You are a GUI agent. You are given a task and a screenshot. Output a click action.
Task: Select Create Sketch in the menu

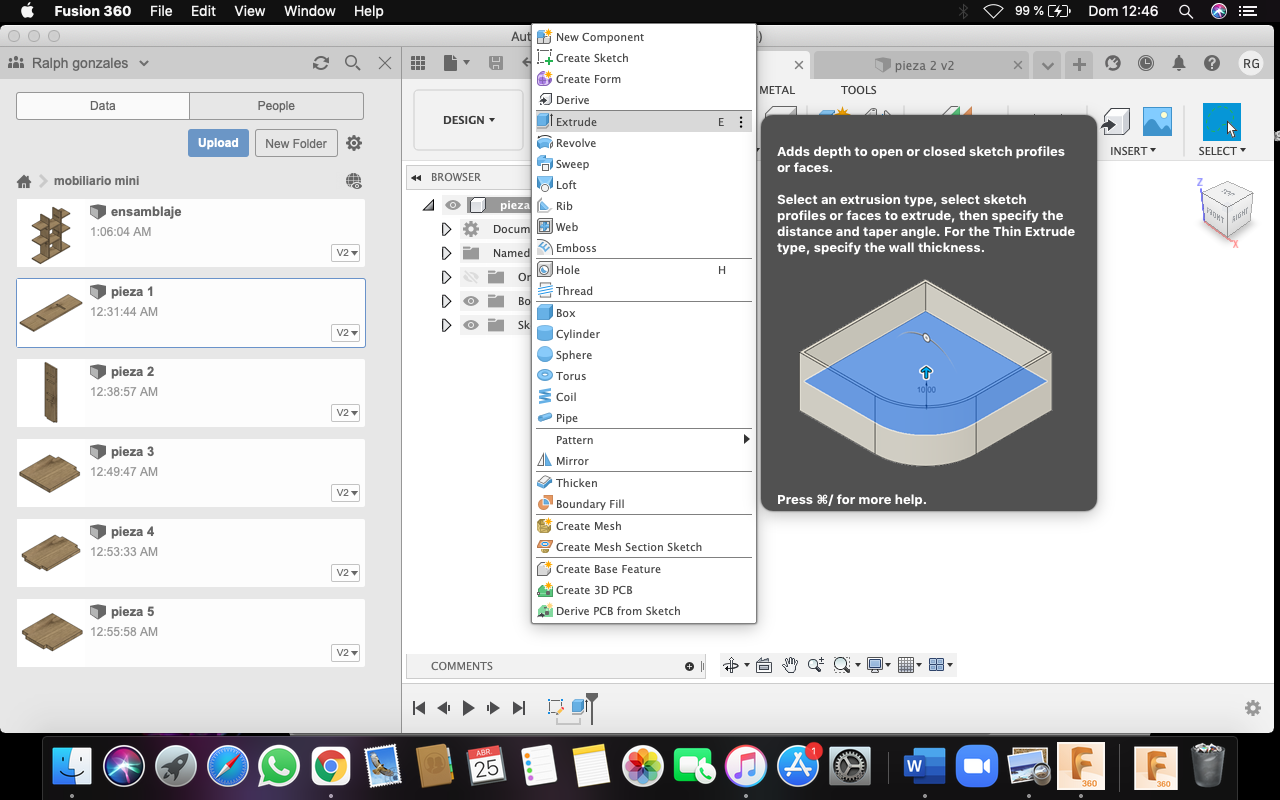coord(643,58)
